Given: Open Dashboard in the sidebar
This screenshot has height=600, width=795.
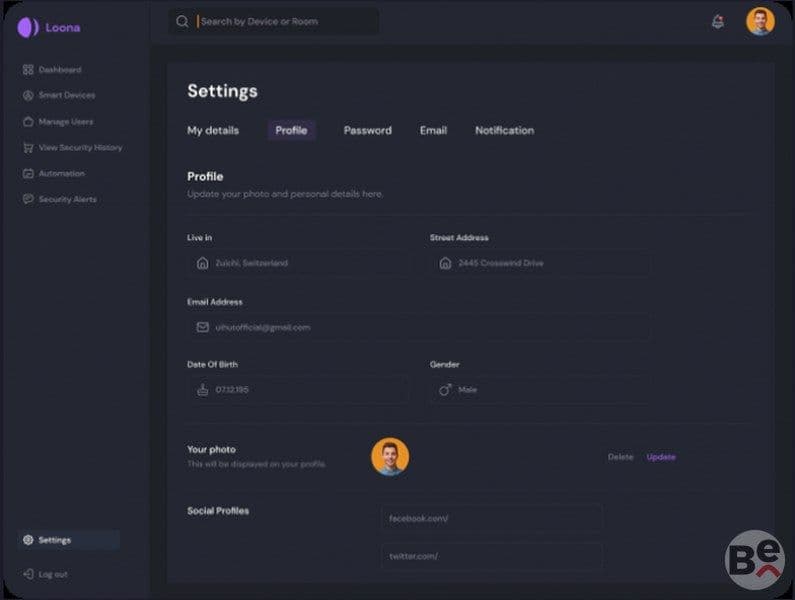Looking at the screenshot, I should point(52,69).
